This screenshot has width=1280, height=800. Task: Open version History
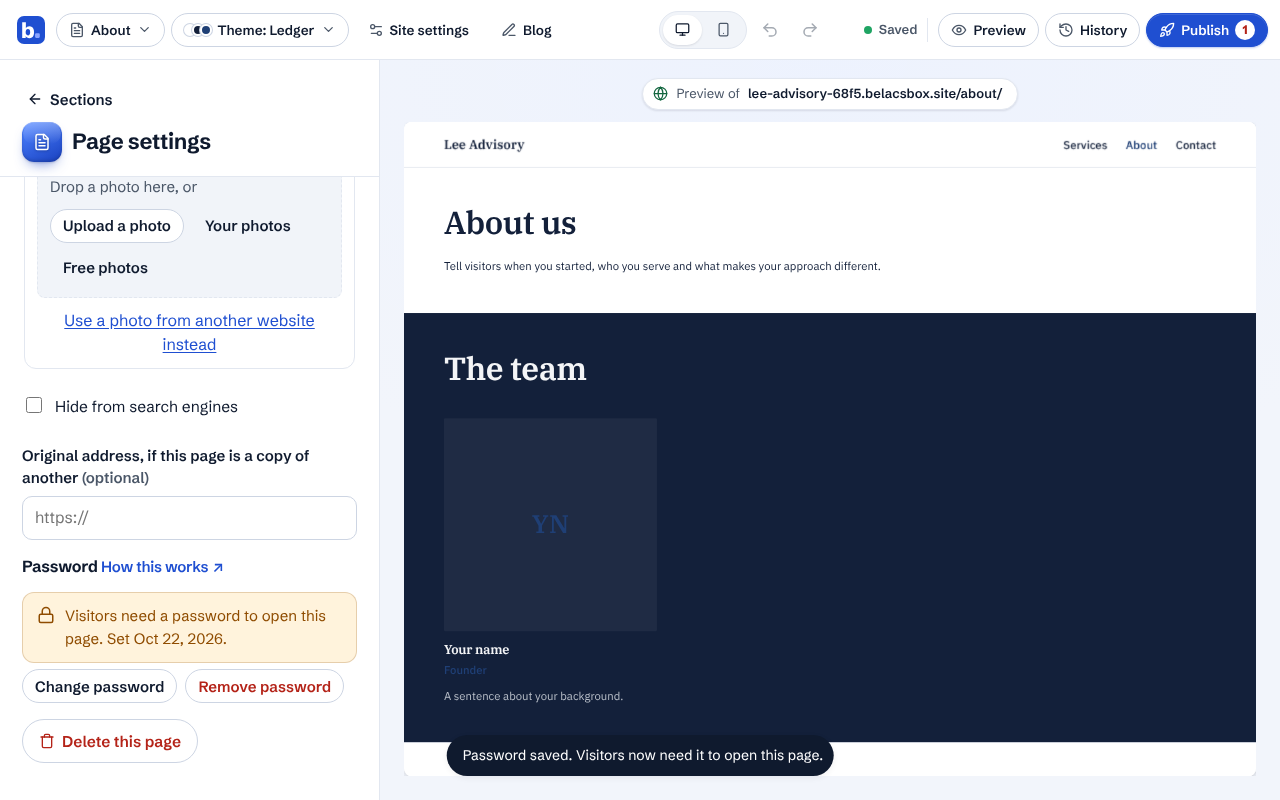coord(1092,30)
